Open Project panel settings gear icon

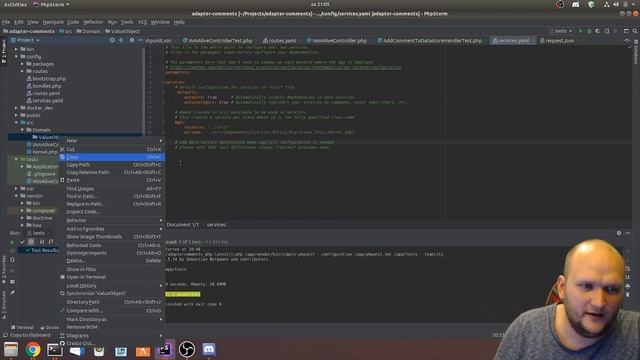131,40
